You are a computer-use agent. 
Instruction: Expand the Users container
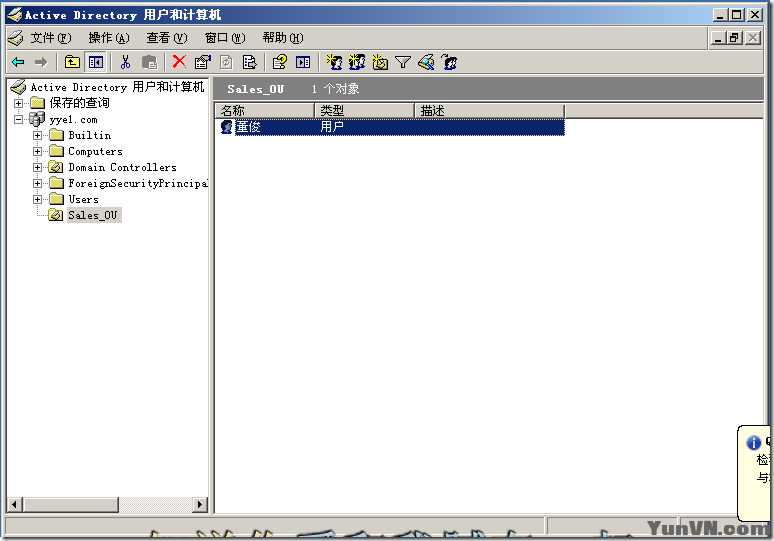(x=38, y=199)
